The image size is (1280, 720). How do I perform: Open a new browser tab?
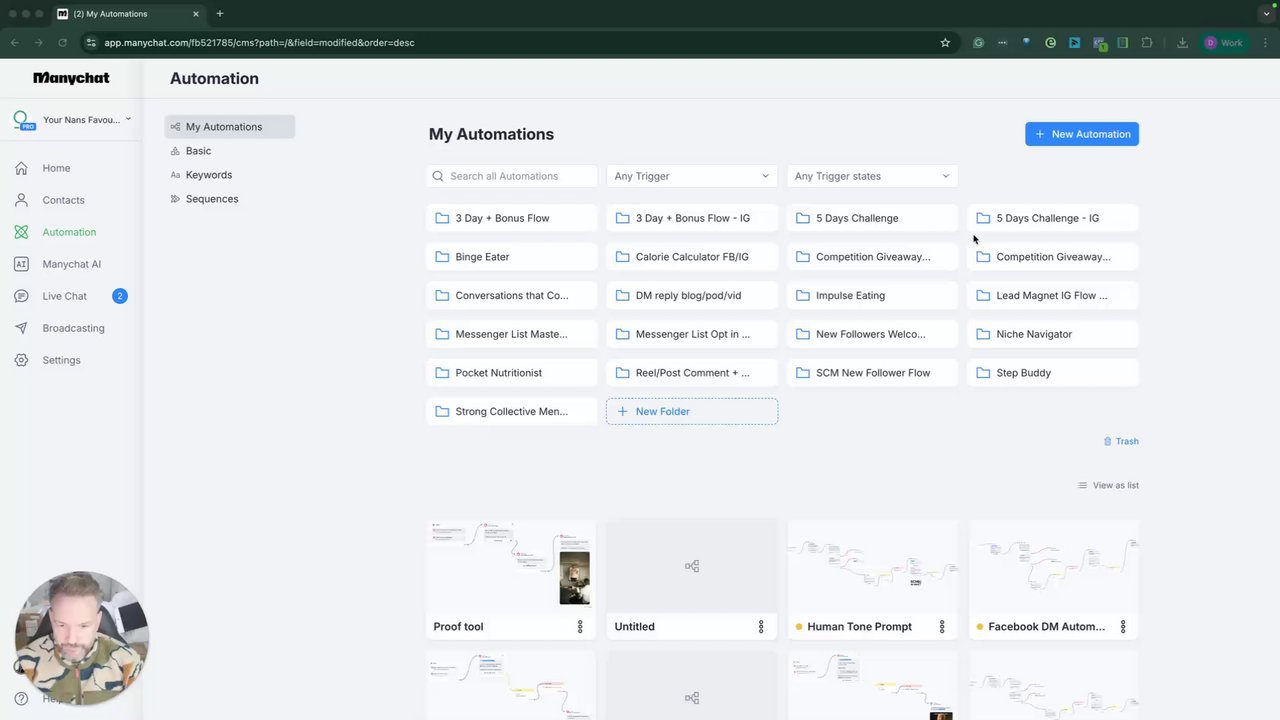pos(220,14)
